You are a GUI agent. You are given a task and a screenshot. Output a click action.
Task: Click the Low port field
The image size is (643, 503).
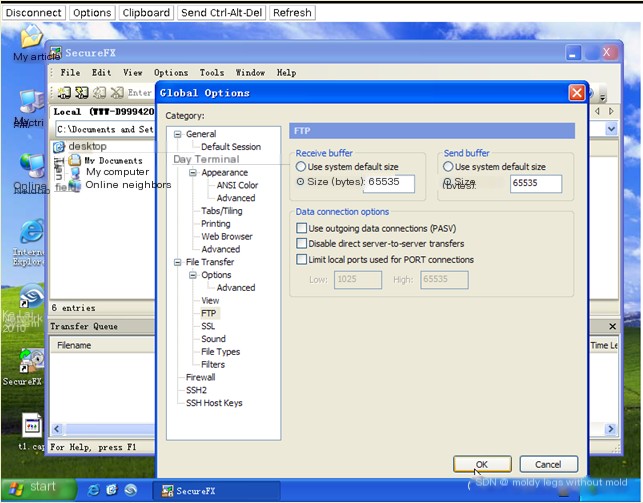click(358, 280)
